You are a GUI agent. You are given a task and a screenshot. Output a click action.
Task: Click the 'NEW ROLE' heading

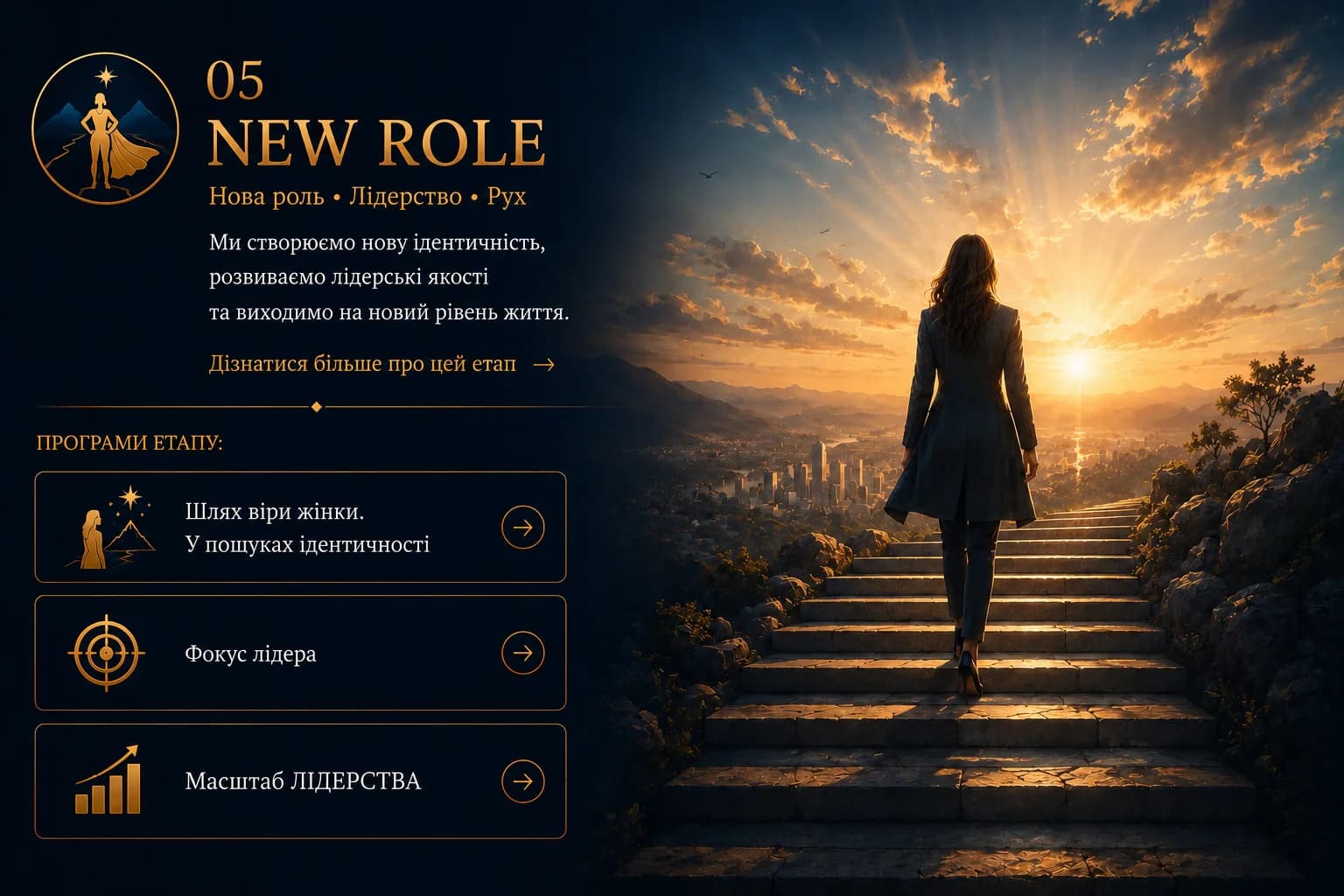pyautogui.click(x=377, y=142)
